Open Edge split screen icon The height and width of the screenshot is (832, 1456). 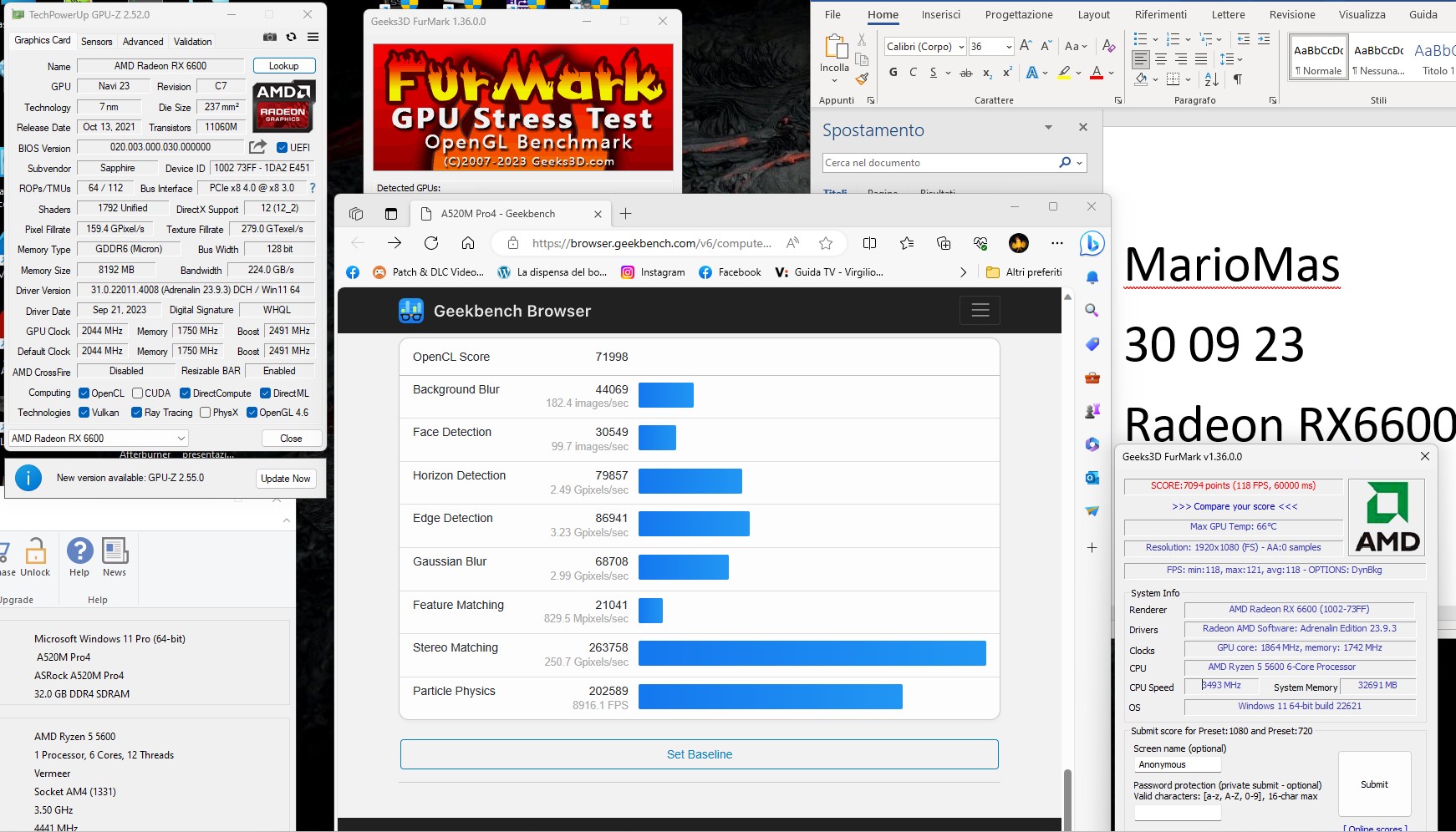coord(869,243)
